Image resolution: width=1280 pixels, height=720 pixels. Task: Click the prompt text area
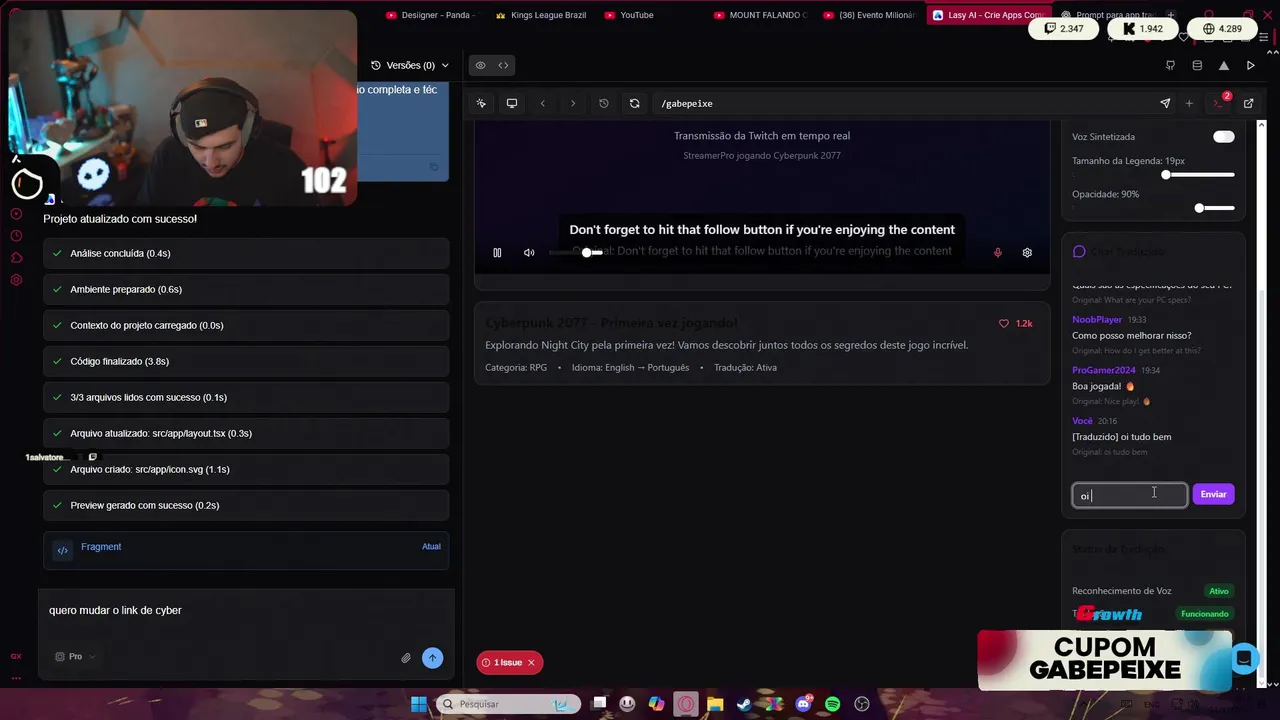click(x=246, y=611)
